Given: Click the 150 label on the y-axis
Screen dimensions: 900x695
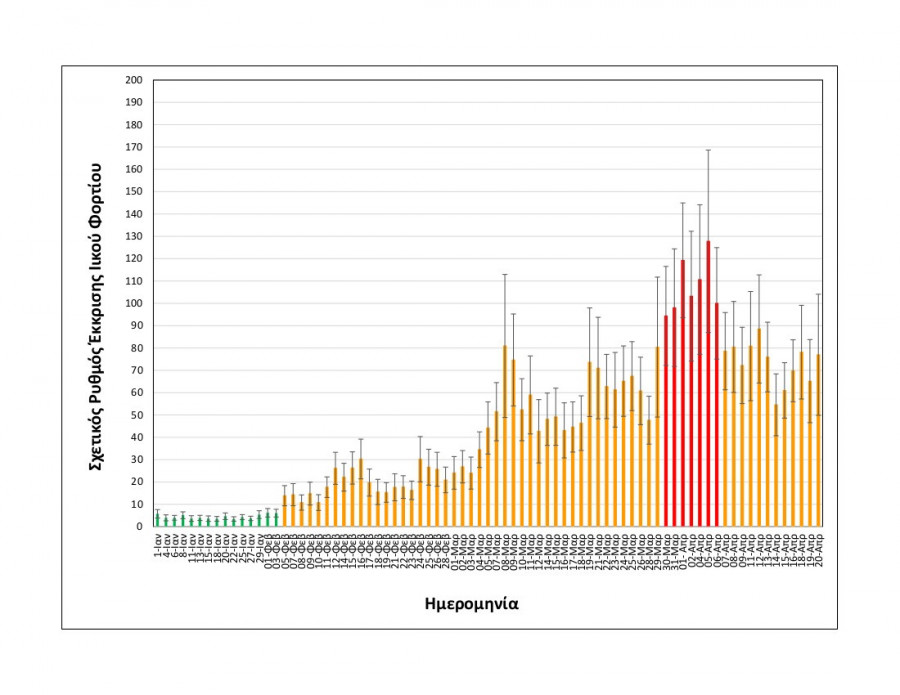Looking at the screenshot, I should (135, 191).
